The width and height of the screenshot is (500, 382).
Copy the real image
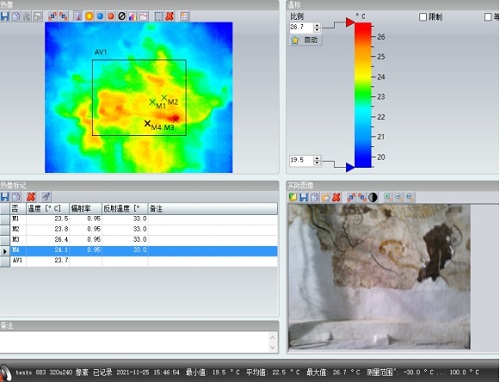click(x=314, y=197)
